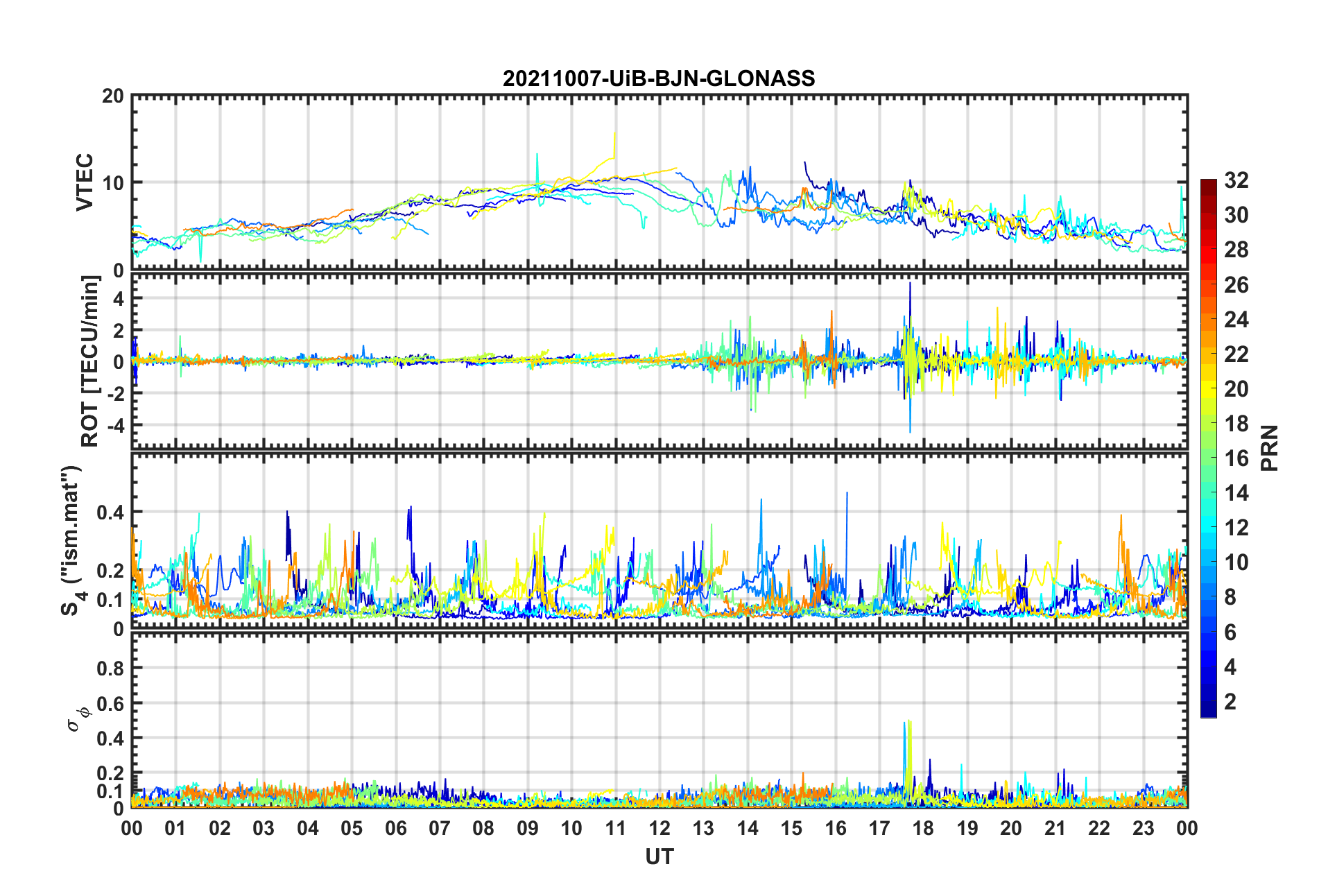Click the "12" hour tick on the UT axis
This screenshot has height=896, width=1319.
(x=659, y=828)
